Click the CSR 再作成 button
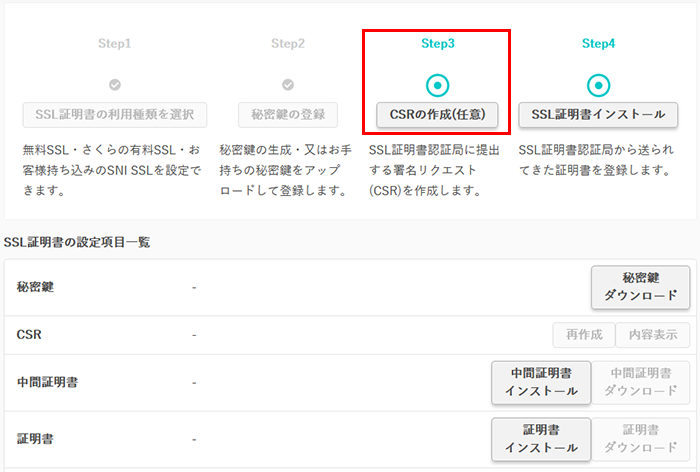The image size is (700, 472). pos(582,335)
